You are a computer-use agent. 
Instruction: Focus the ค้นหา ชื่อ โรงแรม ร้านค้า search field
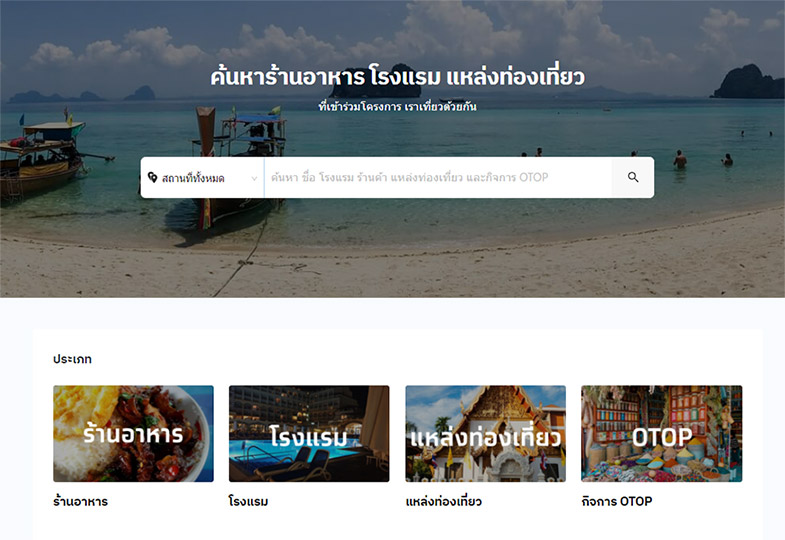point(438,178)
